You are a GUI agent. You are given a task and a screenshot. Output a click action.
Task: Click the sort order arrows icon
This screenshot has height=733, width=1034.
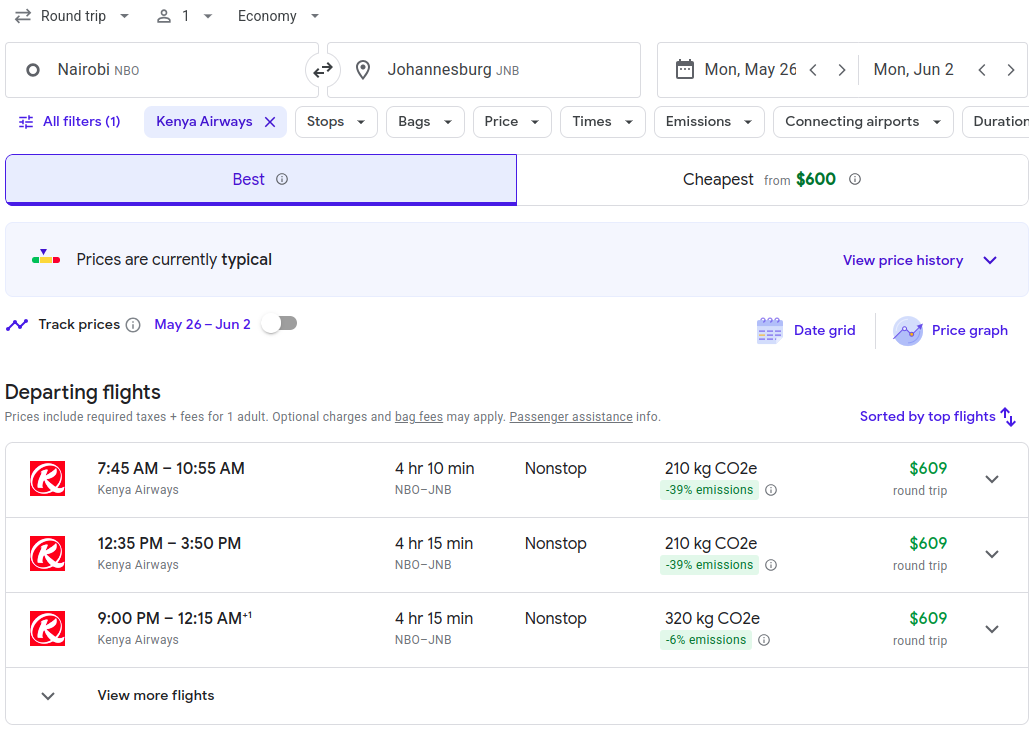pos(1008,417)
